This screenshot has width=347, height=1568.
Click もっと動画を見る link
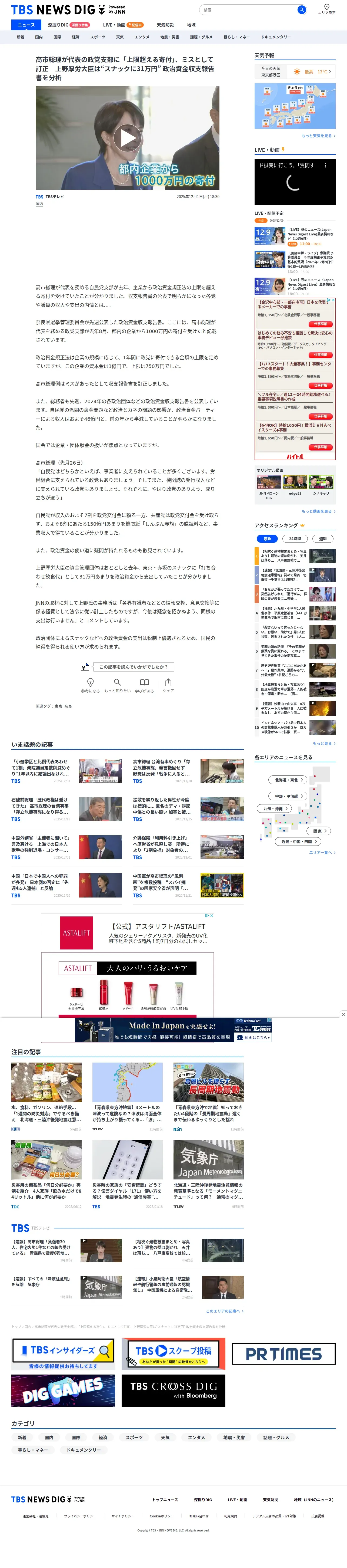(x=318, y=511)
